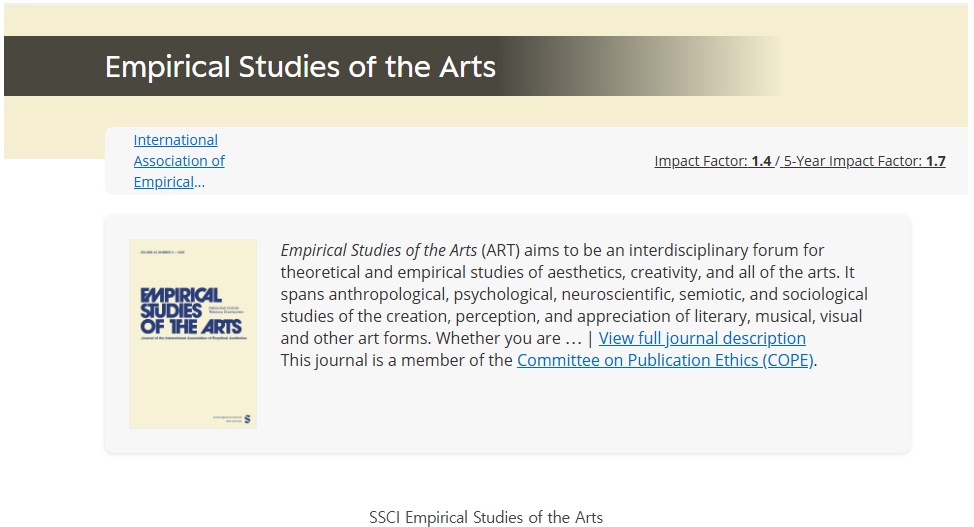
Task: Click the italic journal name in the description
Action: click(x=378, y=250)
